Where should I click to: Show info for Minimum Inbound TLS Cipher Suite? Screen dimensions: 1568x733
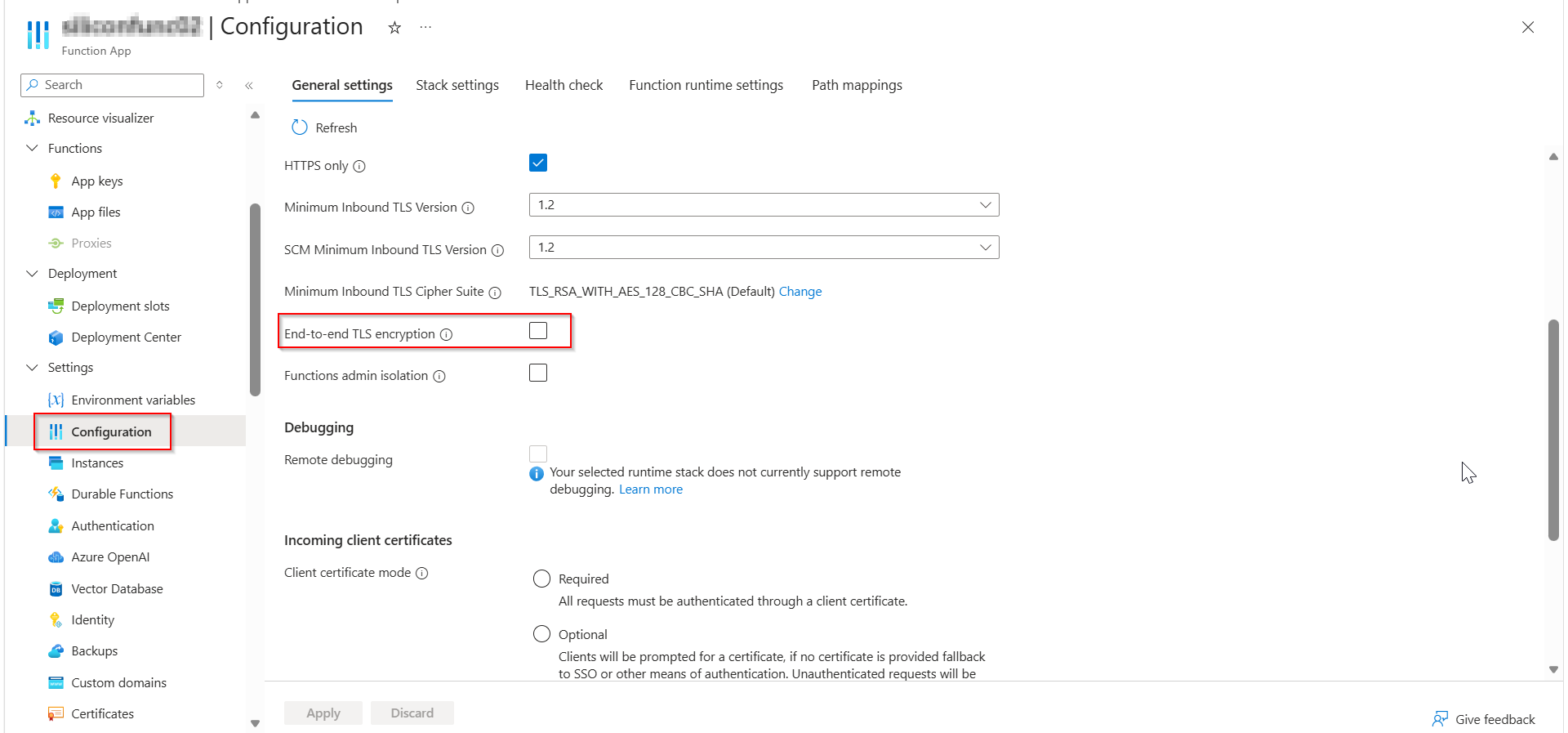(x=495, y=293)
